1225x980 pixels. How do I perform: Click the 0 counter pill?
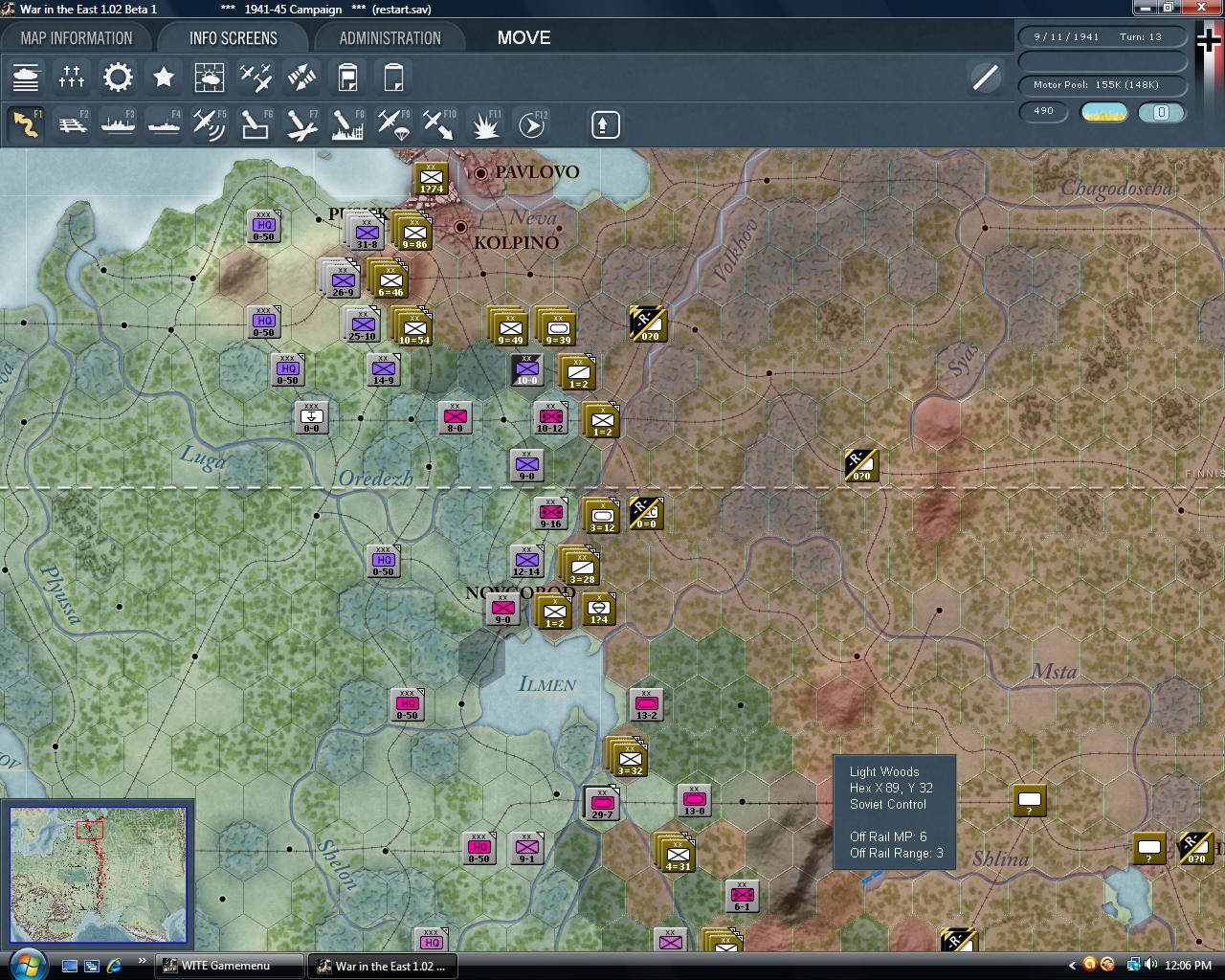[1161, 112]
